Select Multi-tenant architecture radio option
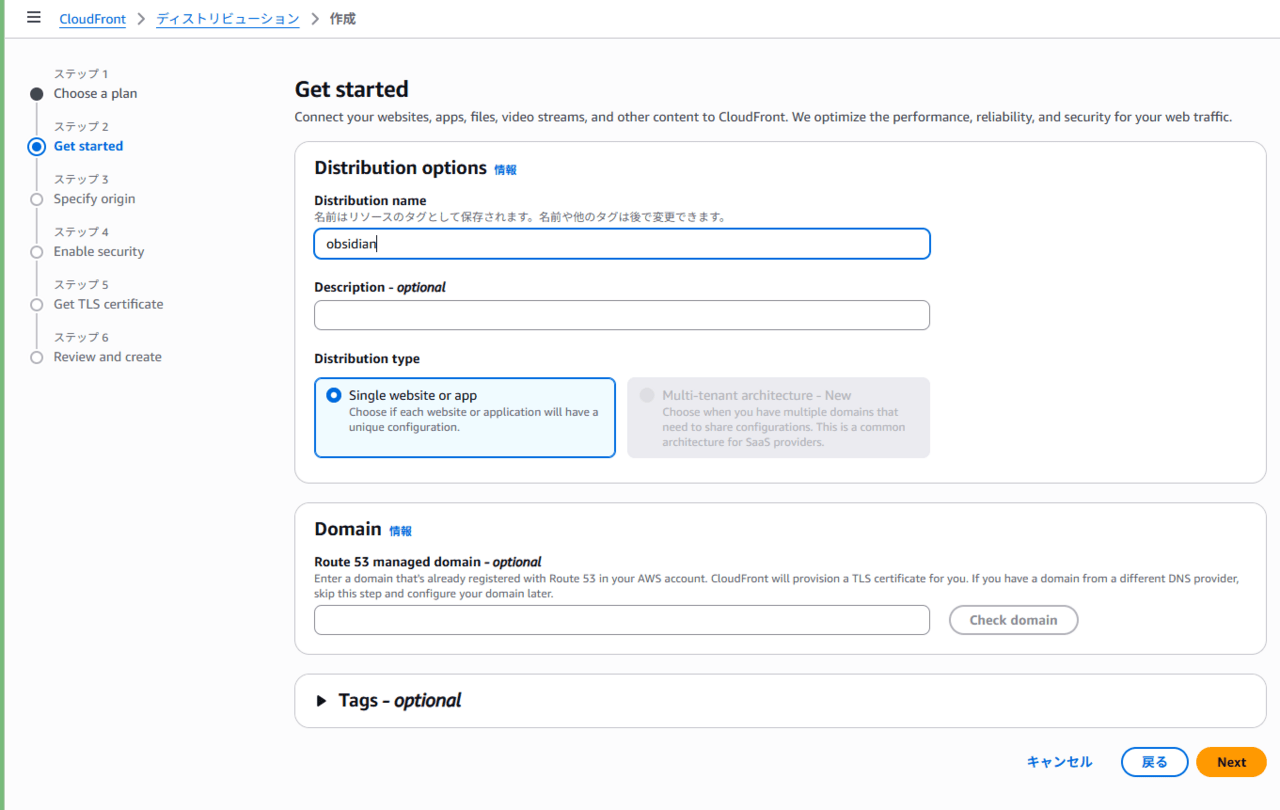 pyautogui.click(x=647, y=395)
